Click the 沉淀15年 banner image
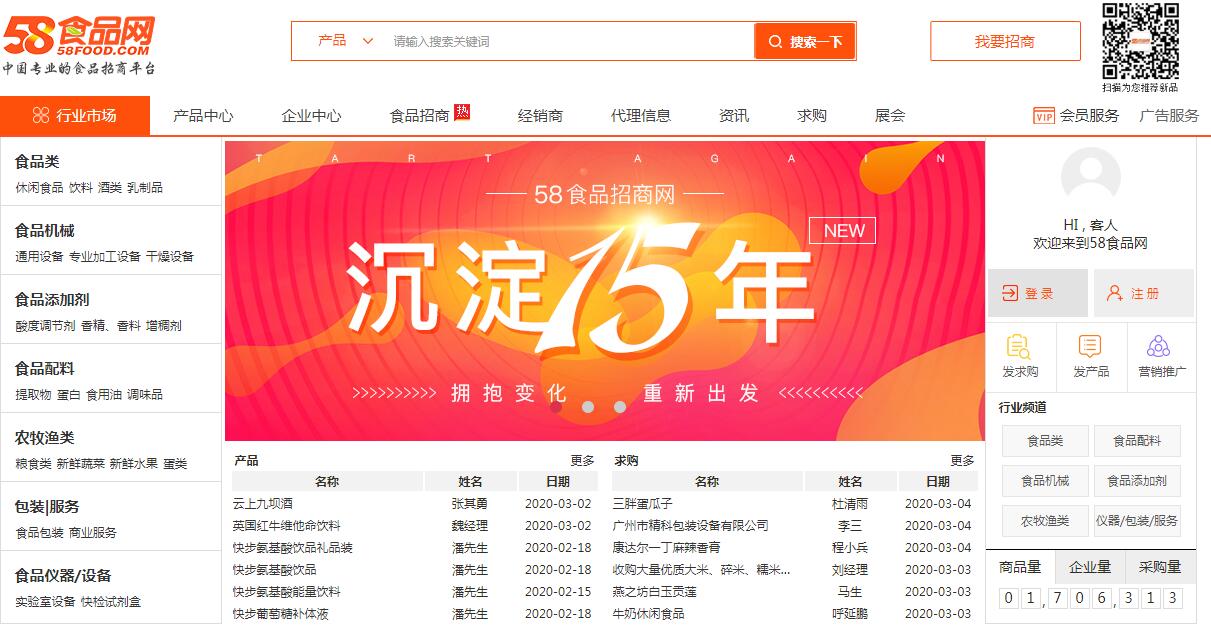 point(605,291)
